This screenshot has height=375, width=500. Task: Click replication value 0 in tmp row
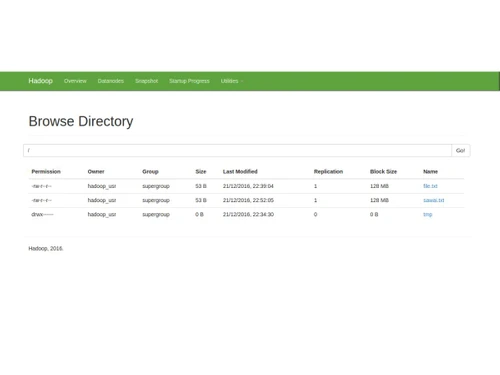tap(315, 214)
